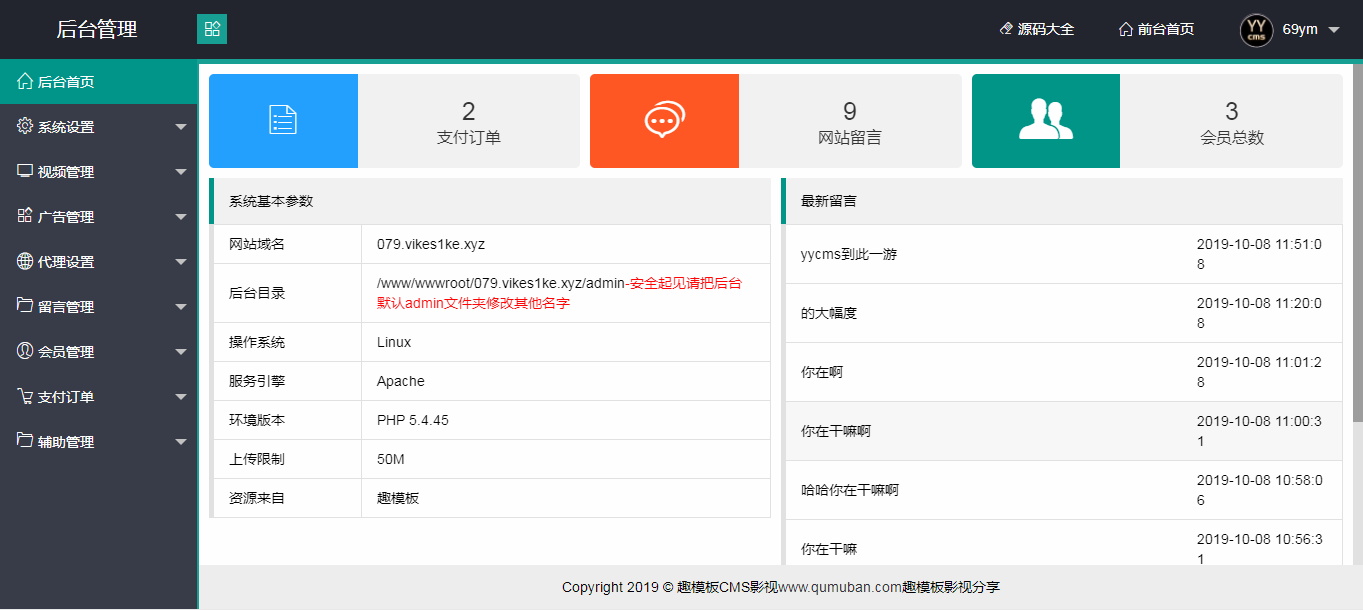This screenshot has height=610, width=1363.
Task: Click the YYcms user avatar
Action: [x=1256, y=30]
